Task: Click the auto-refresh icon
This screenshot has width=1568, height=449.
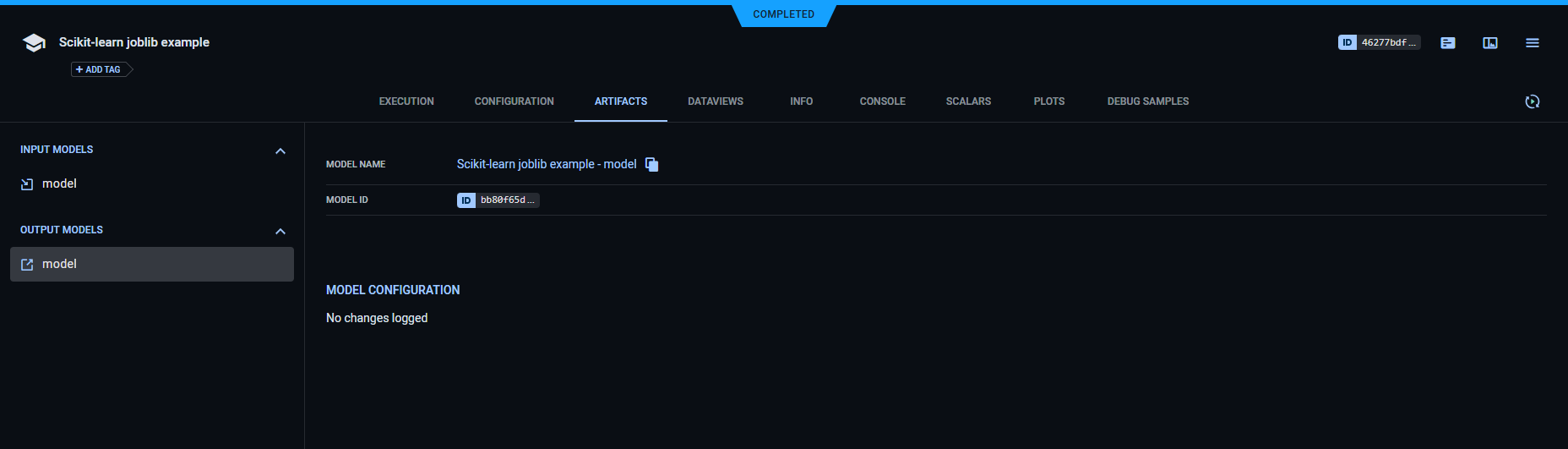Action: click(1532, 101)
